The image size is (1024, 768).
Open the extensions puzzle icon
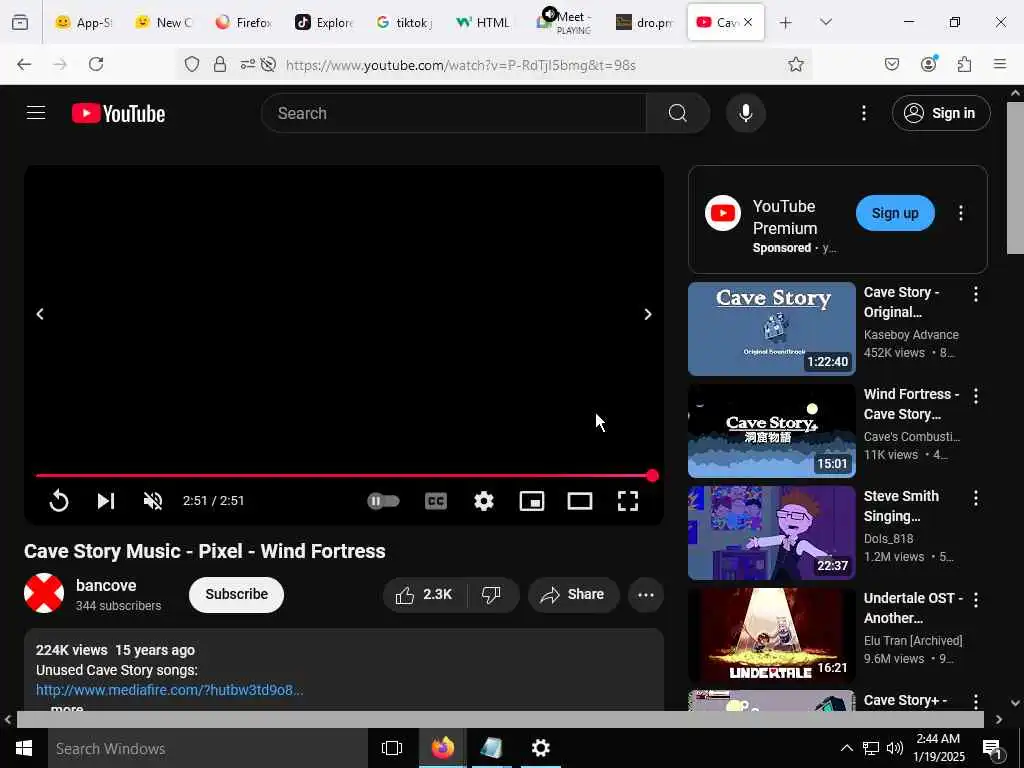[x=964, y=64]
